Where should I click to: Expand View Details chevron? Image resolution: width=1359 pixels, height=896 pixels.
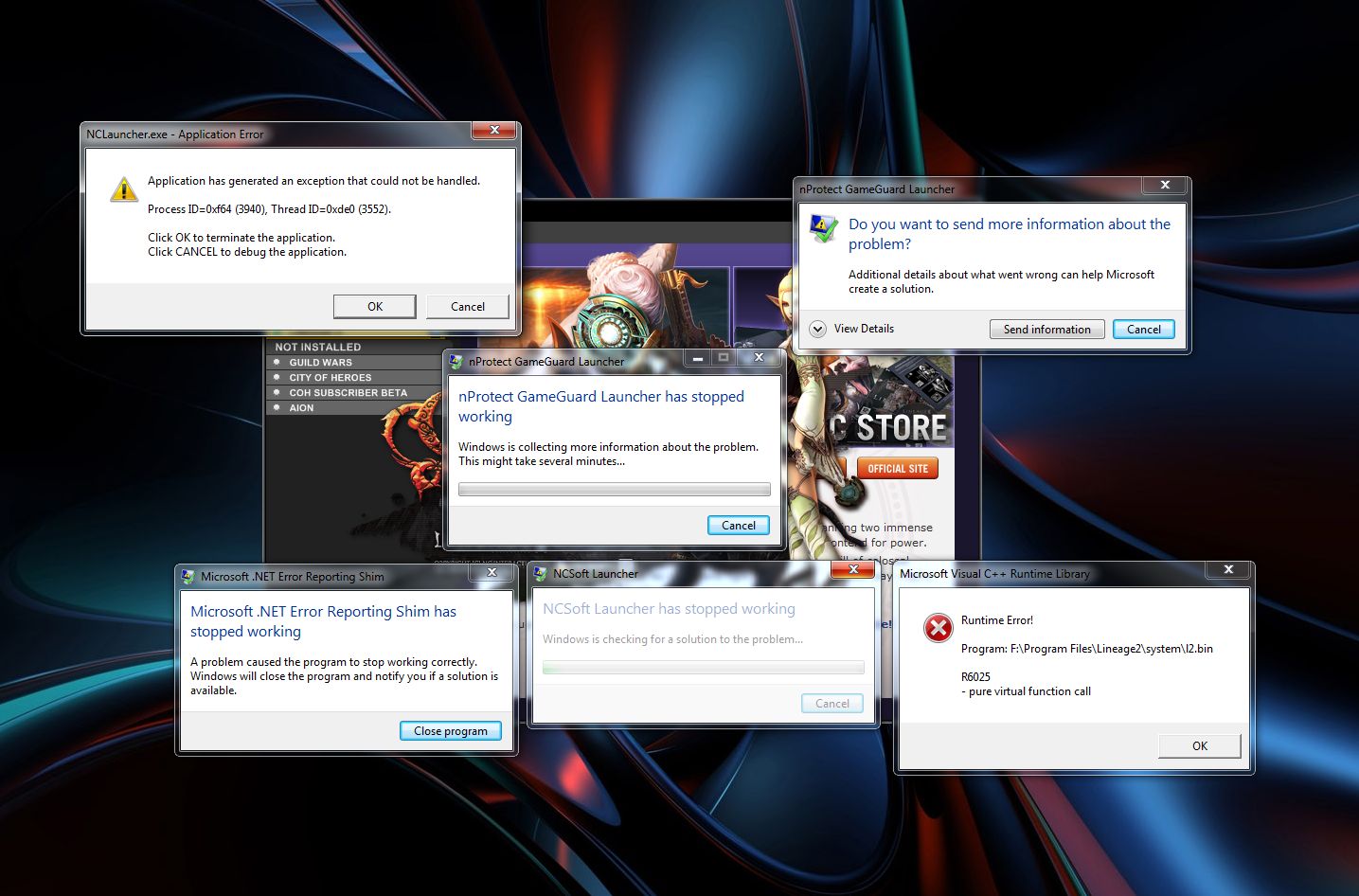(x=818, y=329)
